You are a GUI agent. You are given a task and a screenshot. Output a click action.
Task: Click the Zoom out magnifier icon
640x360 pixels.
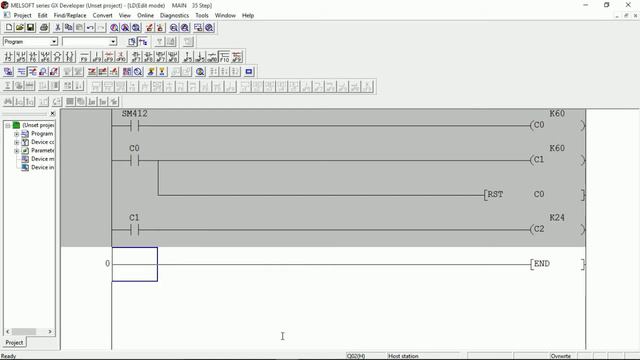click(x=174, y=28)
